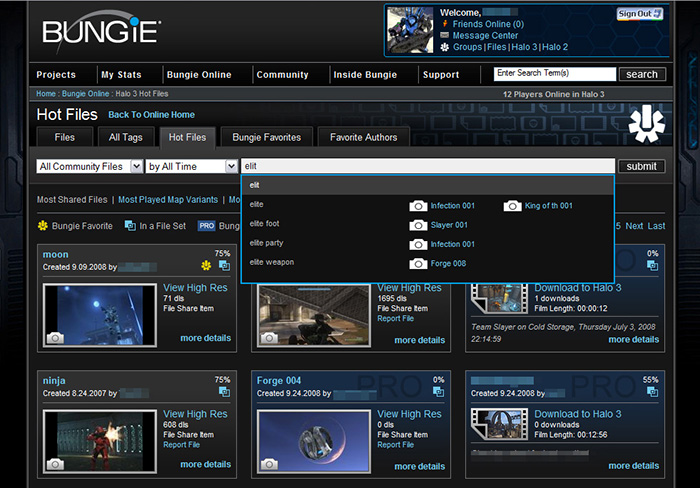
Task: Click the camera icon beside King of th 001
Action: [512, 206]
